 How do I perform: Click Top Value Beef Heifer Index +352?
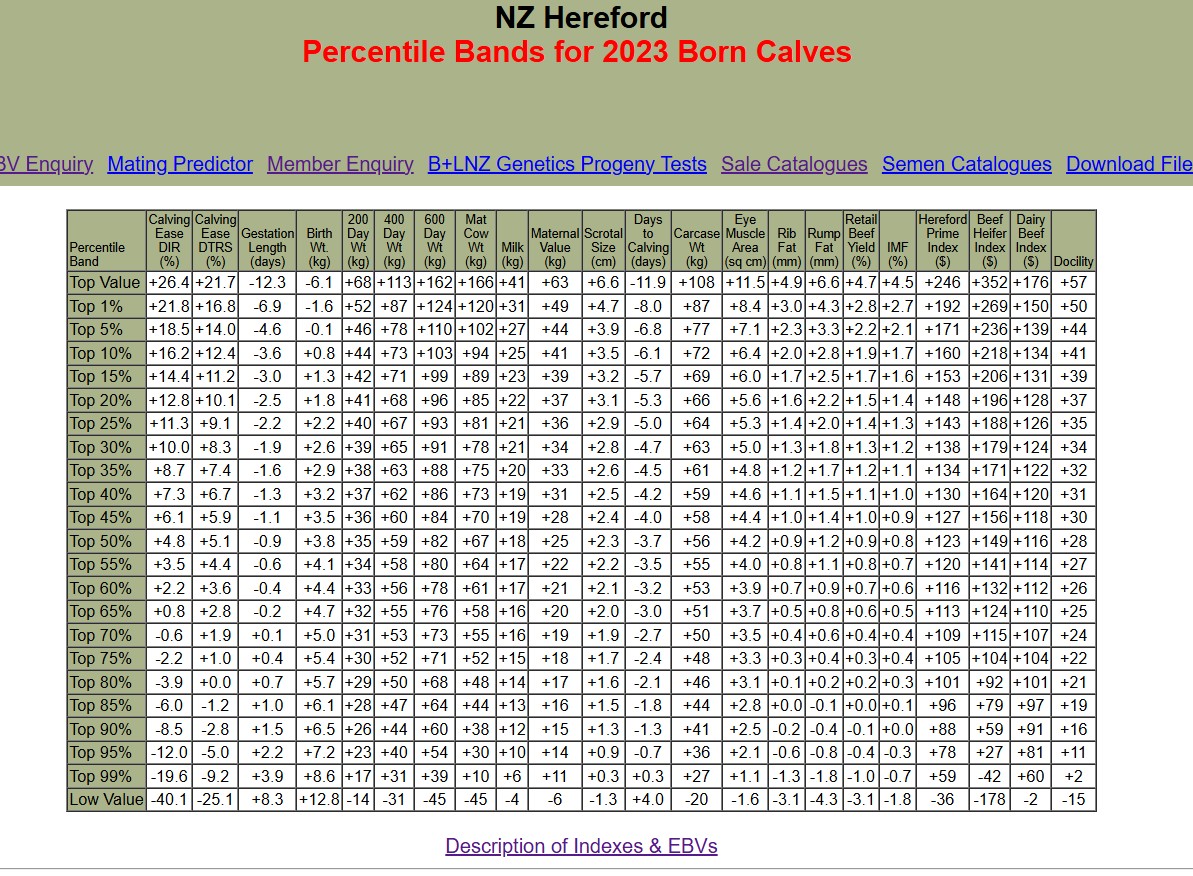[x=990, y=283]
